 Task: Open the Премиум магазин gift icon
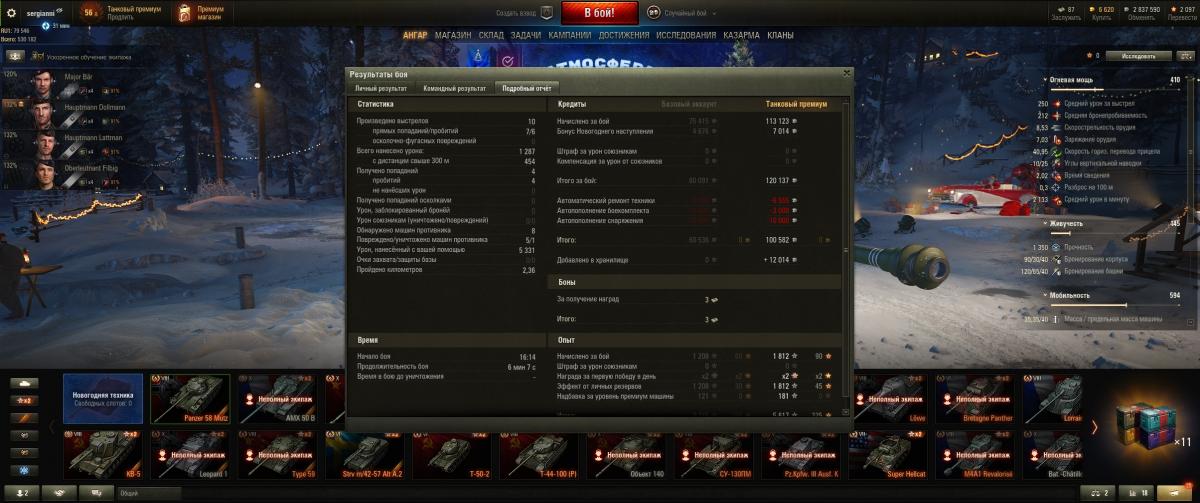click(186, 13)
